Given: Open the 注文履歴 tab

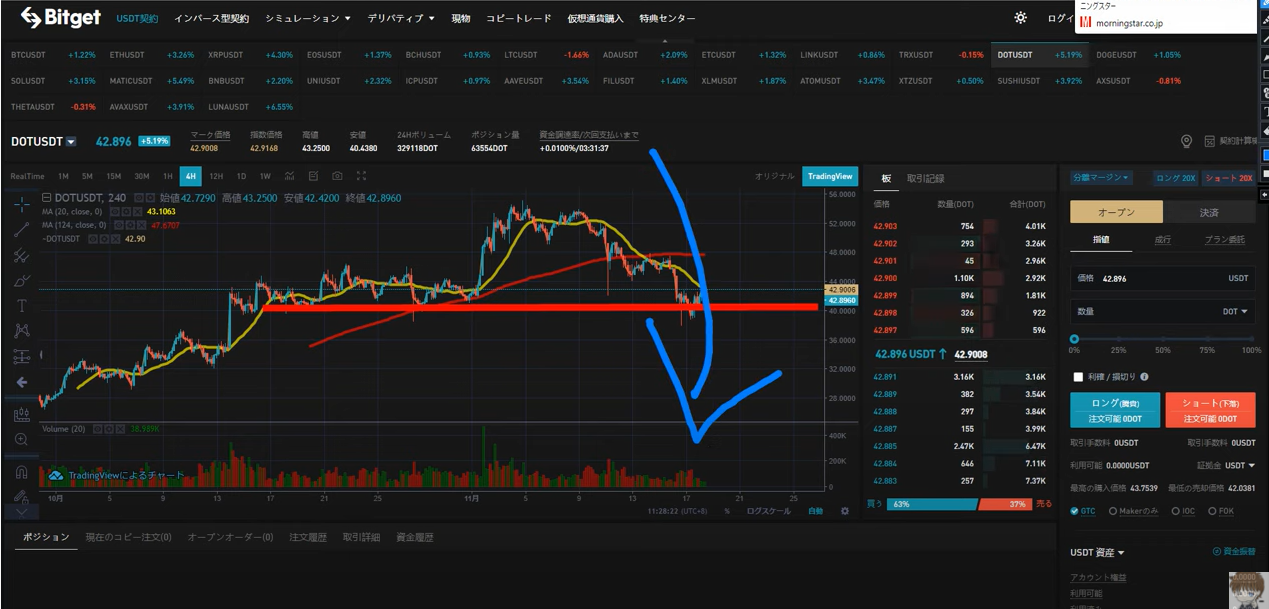Looking at the screenshot, I should click(308, 537).
